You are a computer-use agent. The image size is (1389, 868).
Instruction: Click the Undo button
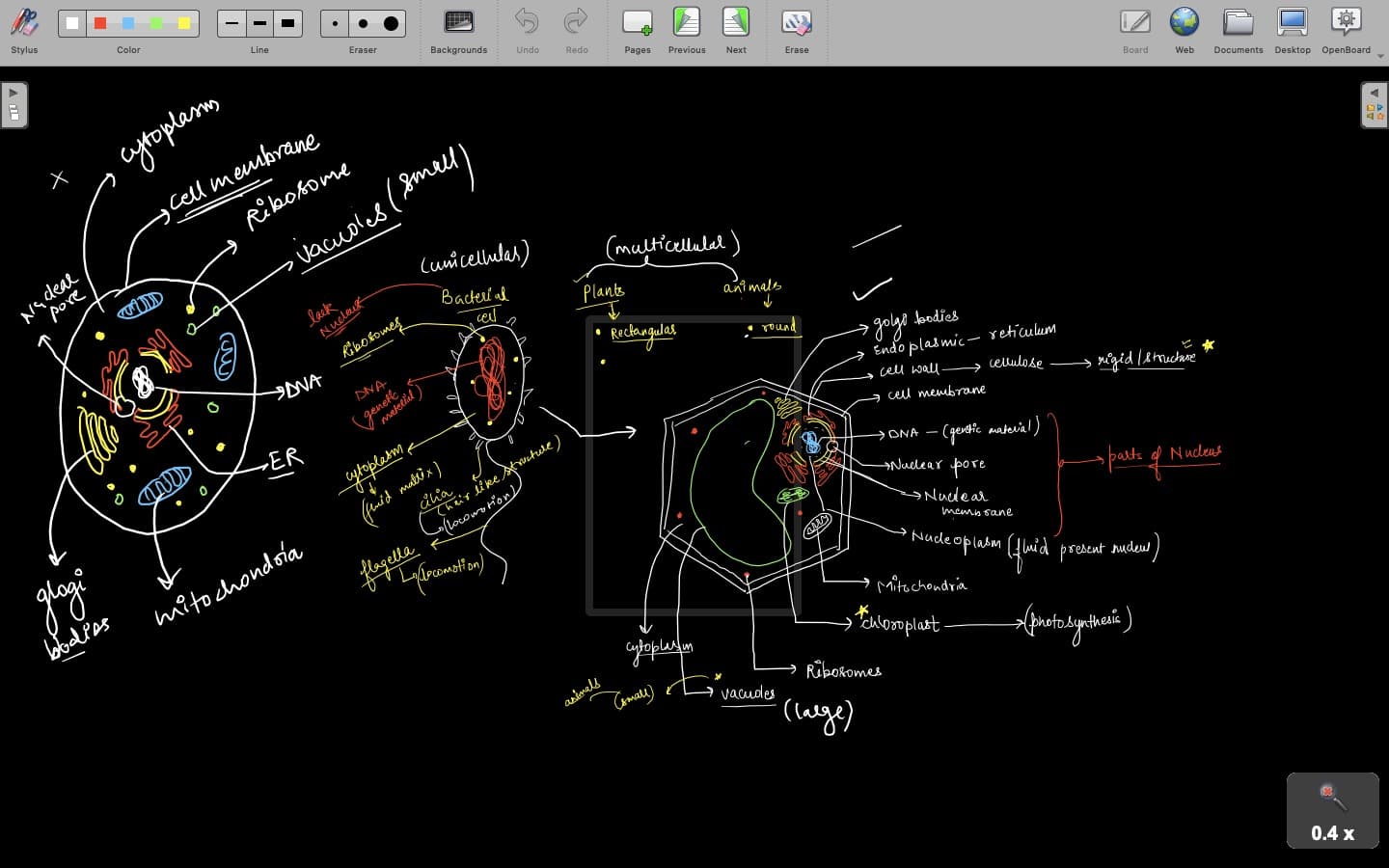pyautogui.click(x=527, y=23)
